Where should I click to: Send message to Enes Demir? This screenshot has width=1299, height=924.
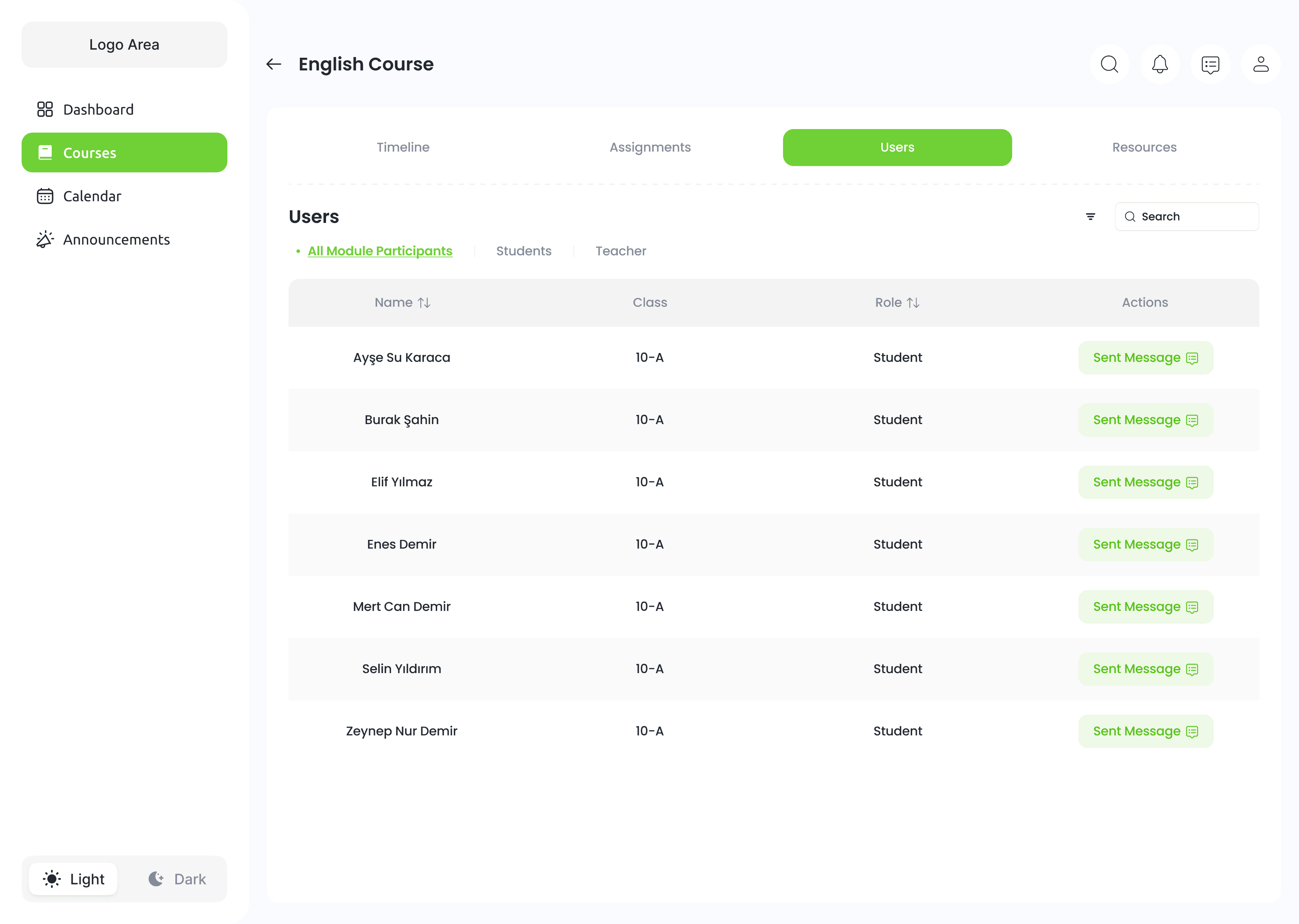tap(1146, 545)
